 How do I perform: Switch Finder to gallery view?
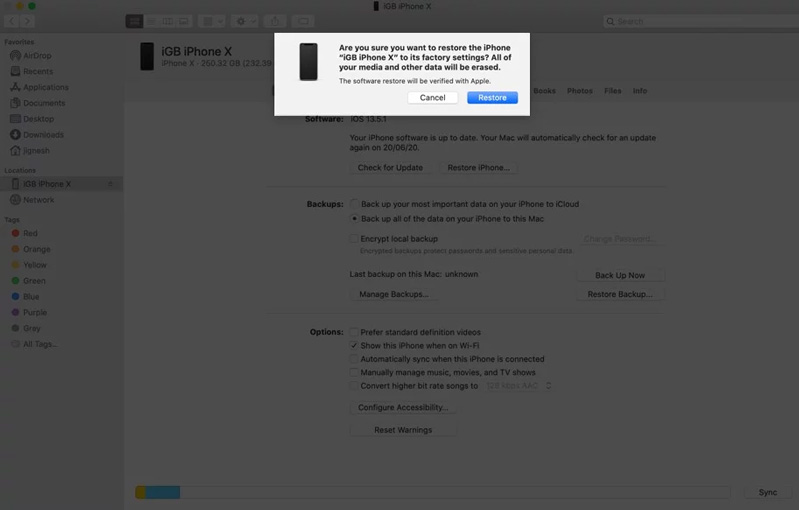(183, 21)
